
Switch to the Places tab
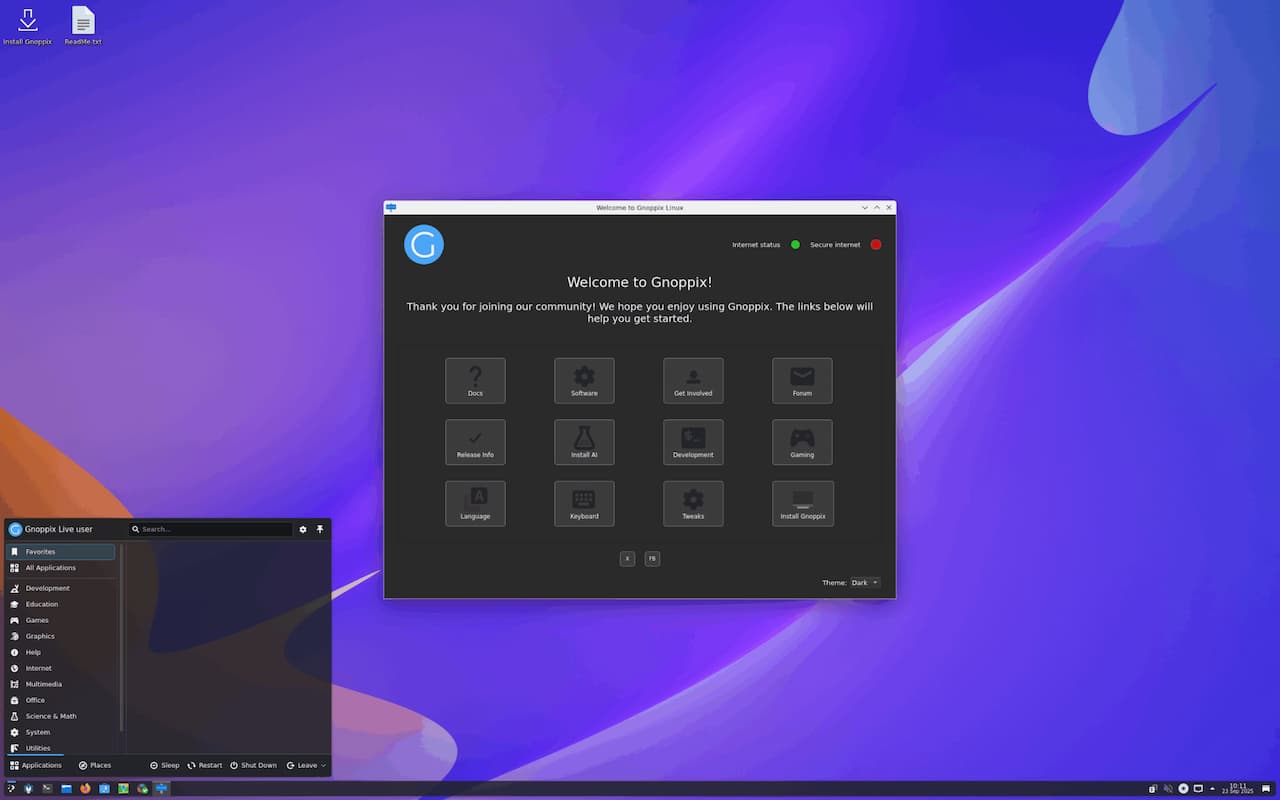(95, 766)
